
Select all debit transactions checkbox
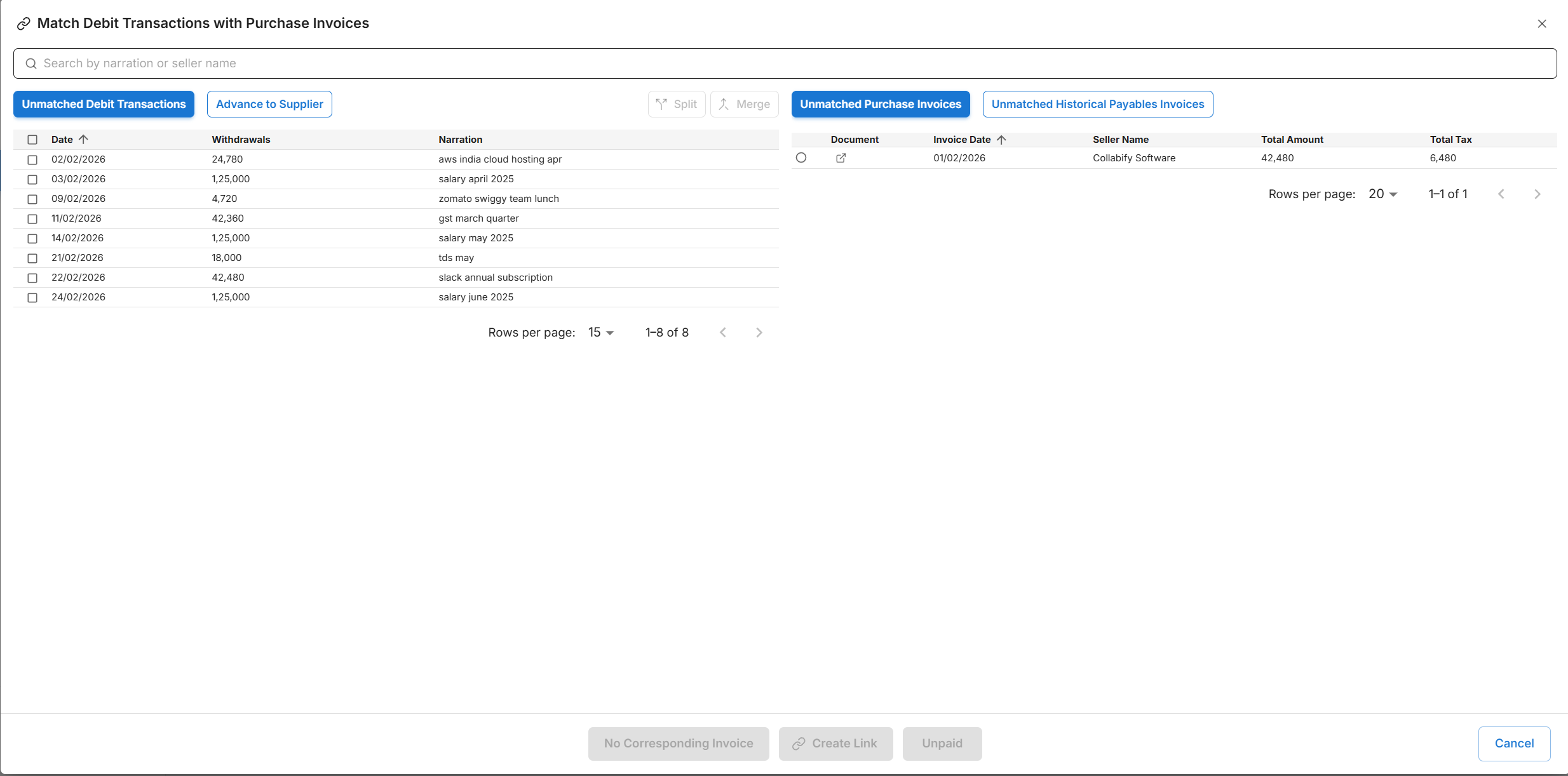32,140
